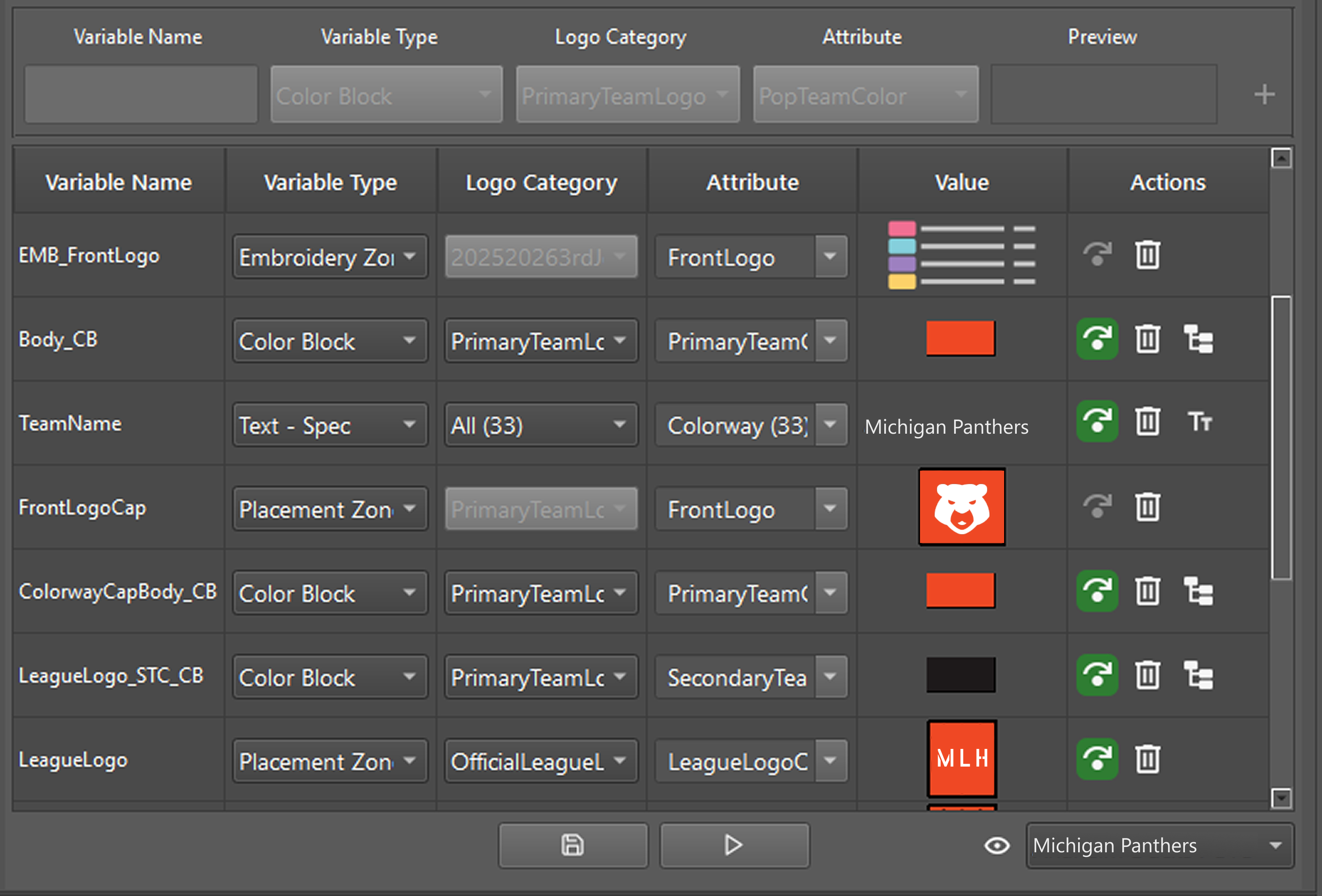Click the top Variable Name input field
This screenshot has width=1322, height=896.
pos(141,94)
